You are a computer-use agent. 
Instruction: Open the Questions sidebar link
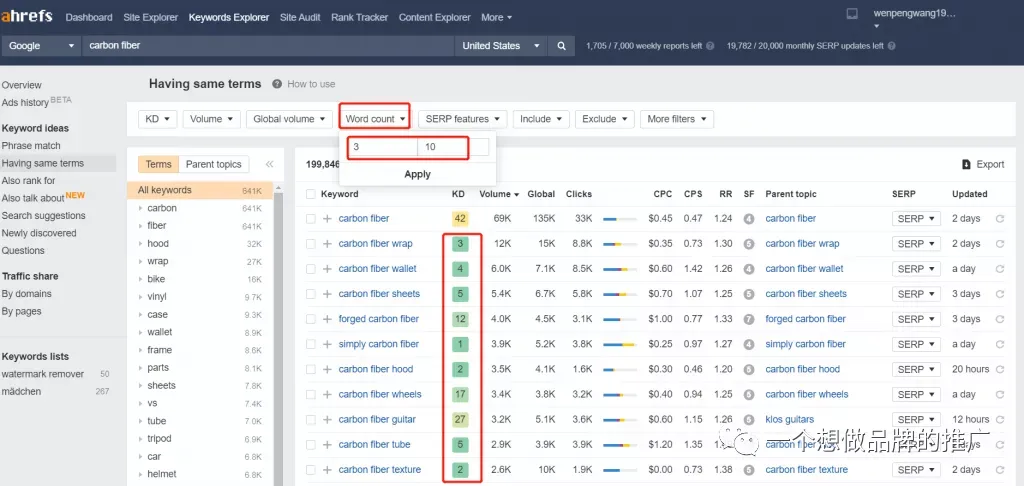(23, 251)
